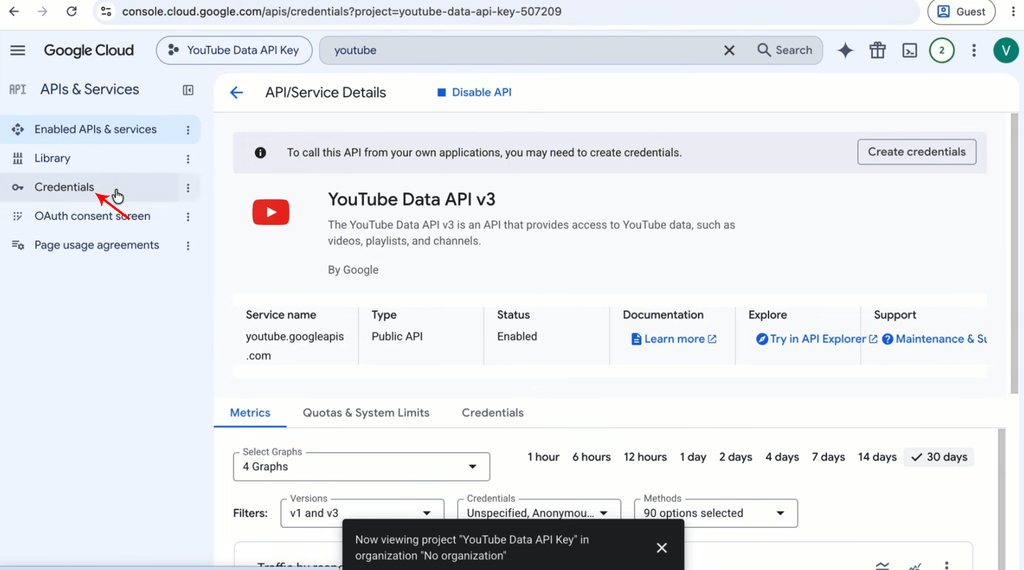
Task: Select the 6 hours time range
Action: [x=592, y=457]
